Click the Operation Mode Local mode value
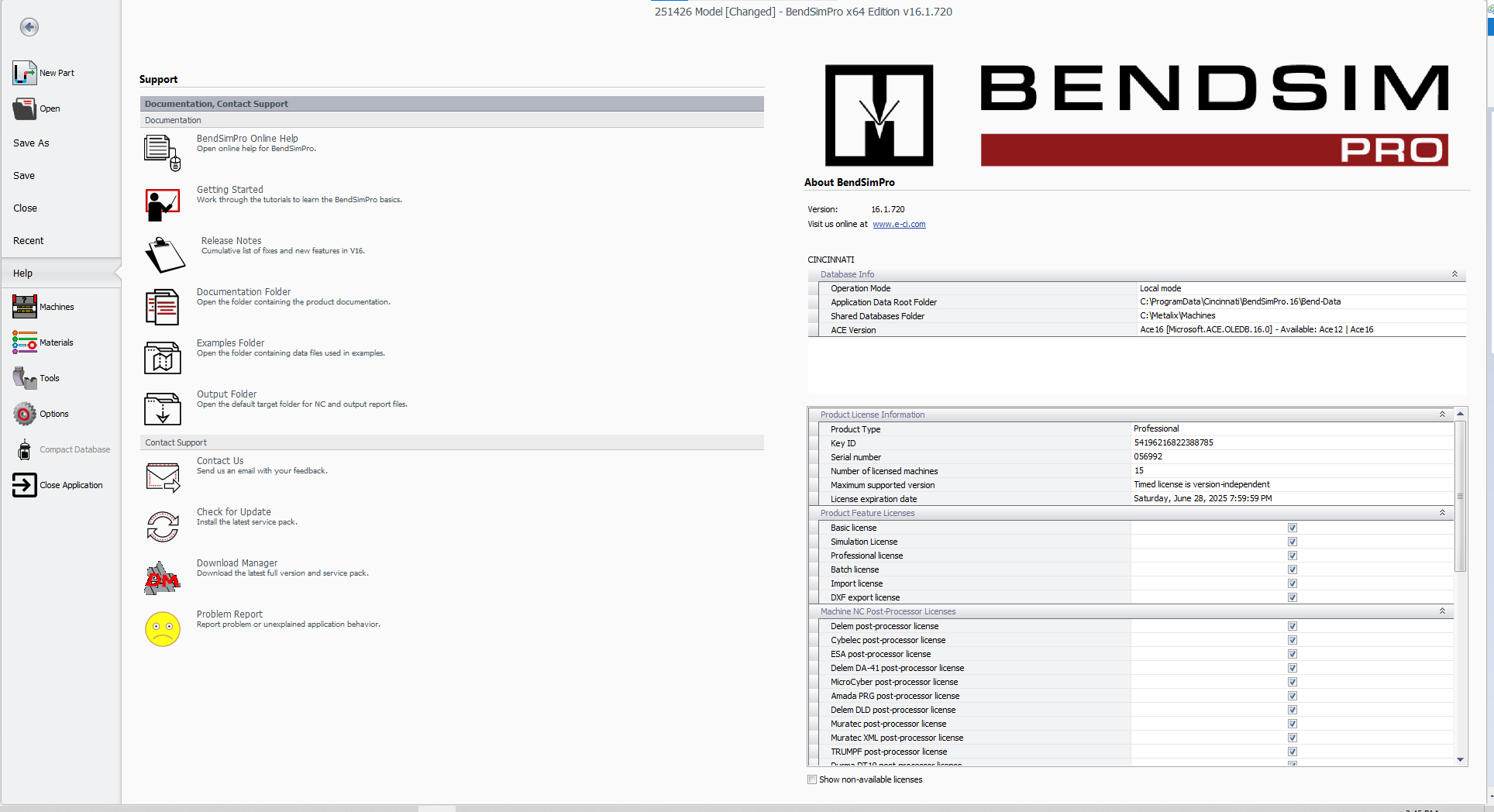 click(1160, 288)
